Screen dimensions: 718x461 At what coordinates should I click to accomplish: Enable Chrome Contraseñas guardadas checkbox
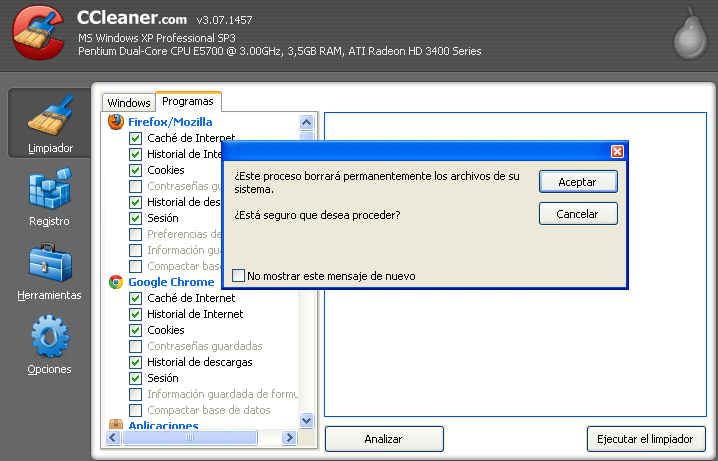click(135, 346)
